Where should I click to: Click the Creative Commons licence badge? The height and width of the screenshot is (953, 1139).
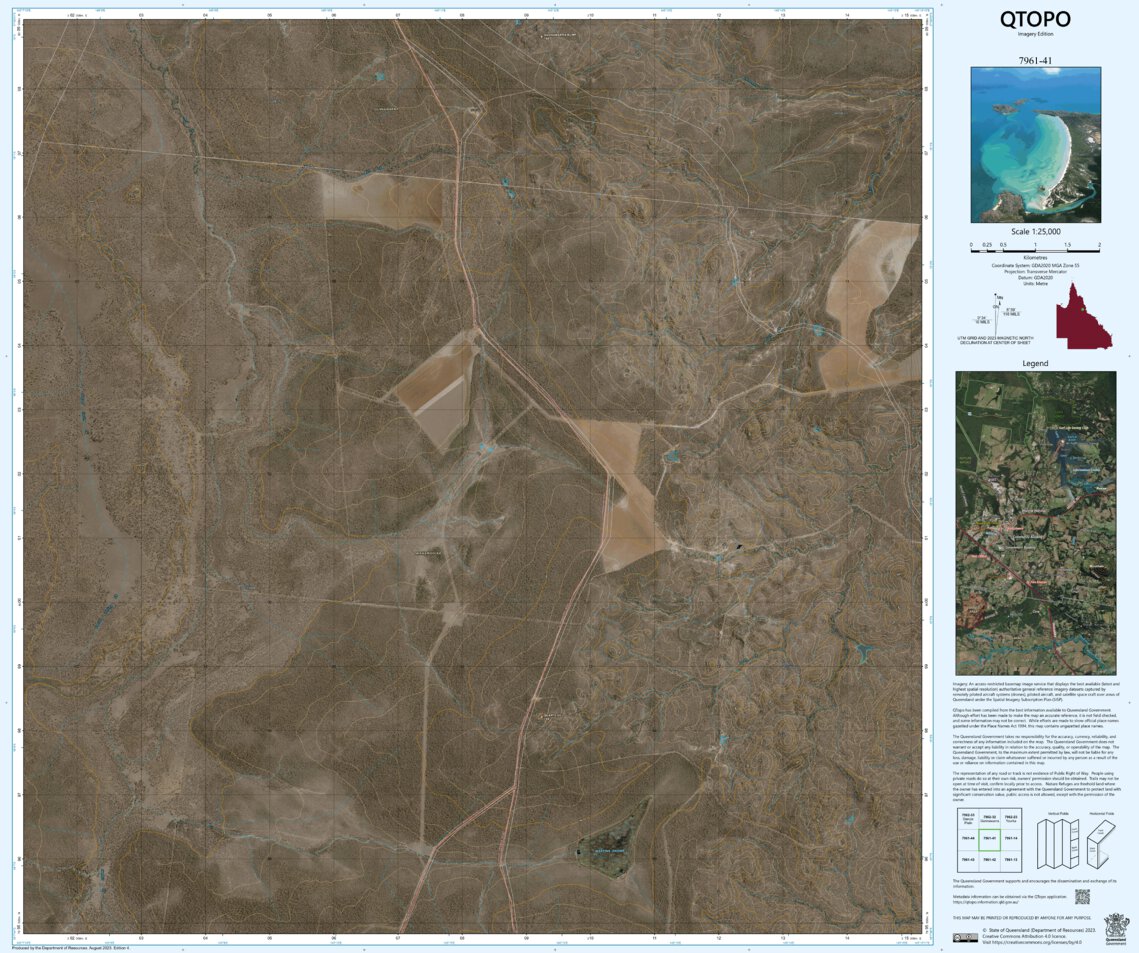point(966,937)
